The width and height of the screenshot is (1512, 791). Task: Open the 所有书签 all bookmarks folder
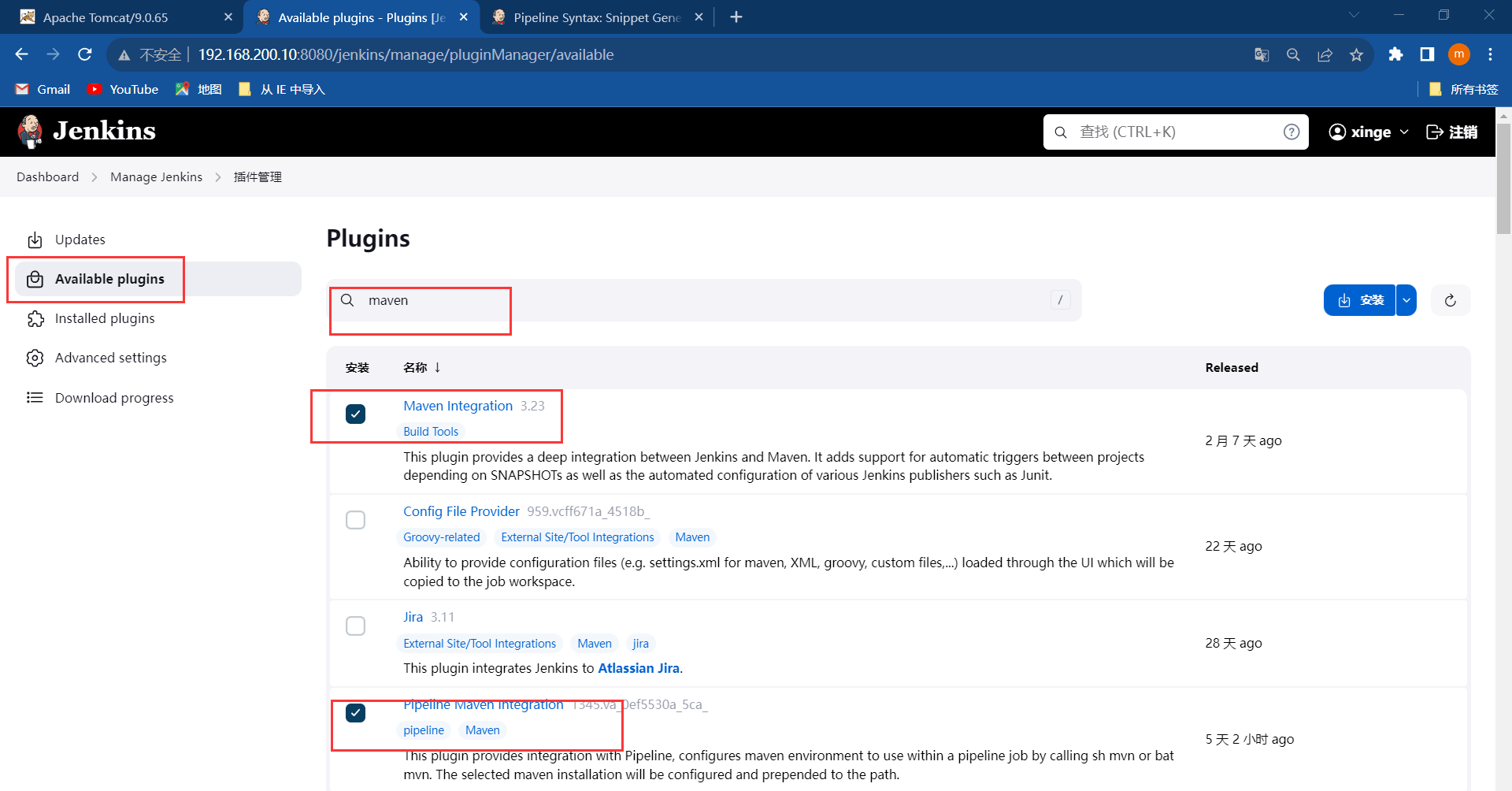tap(1464, 89)
